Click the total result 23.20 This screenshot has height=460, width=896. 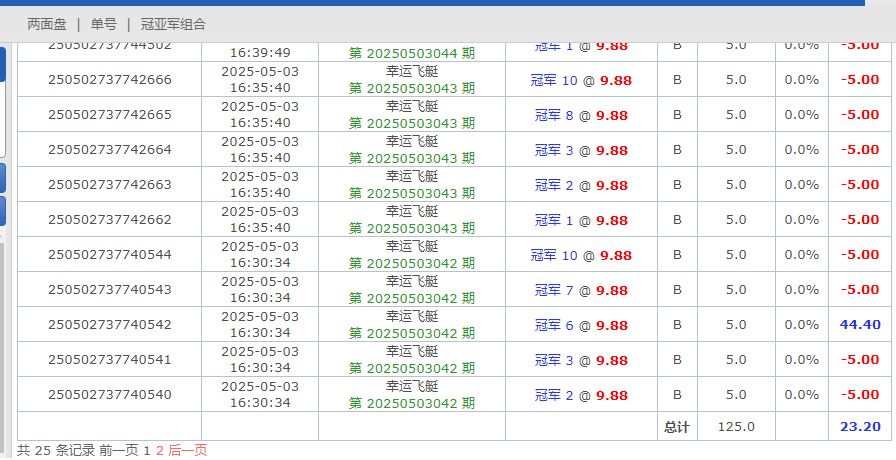(860, 427)
